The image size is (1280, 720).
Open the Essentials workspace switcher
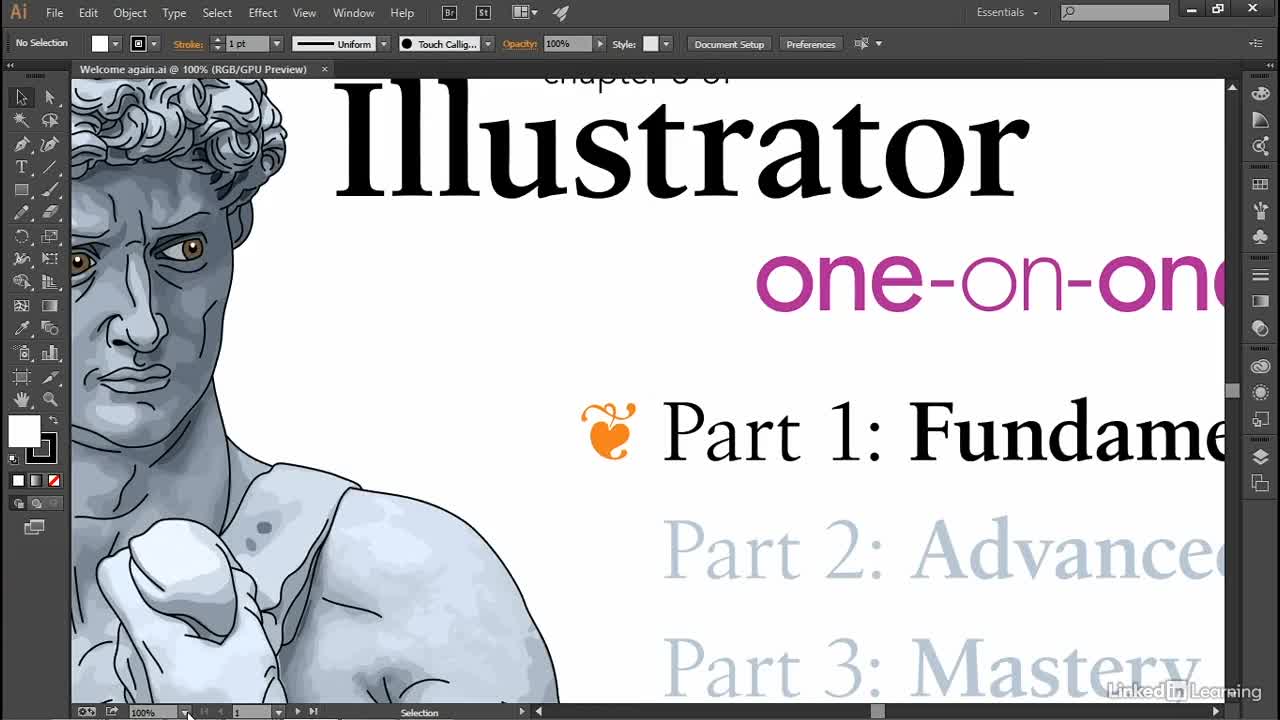point(1007,13)
